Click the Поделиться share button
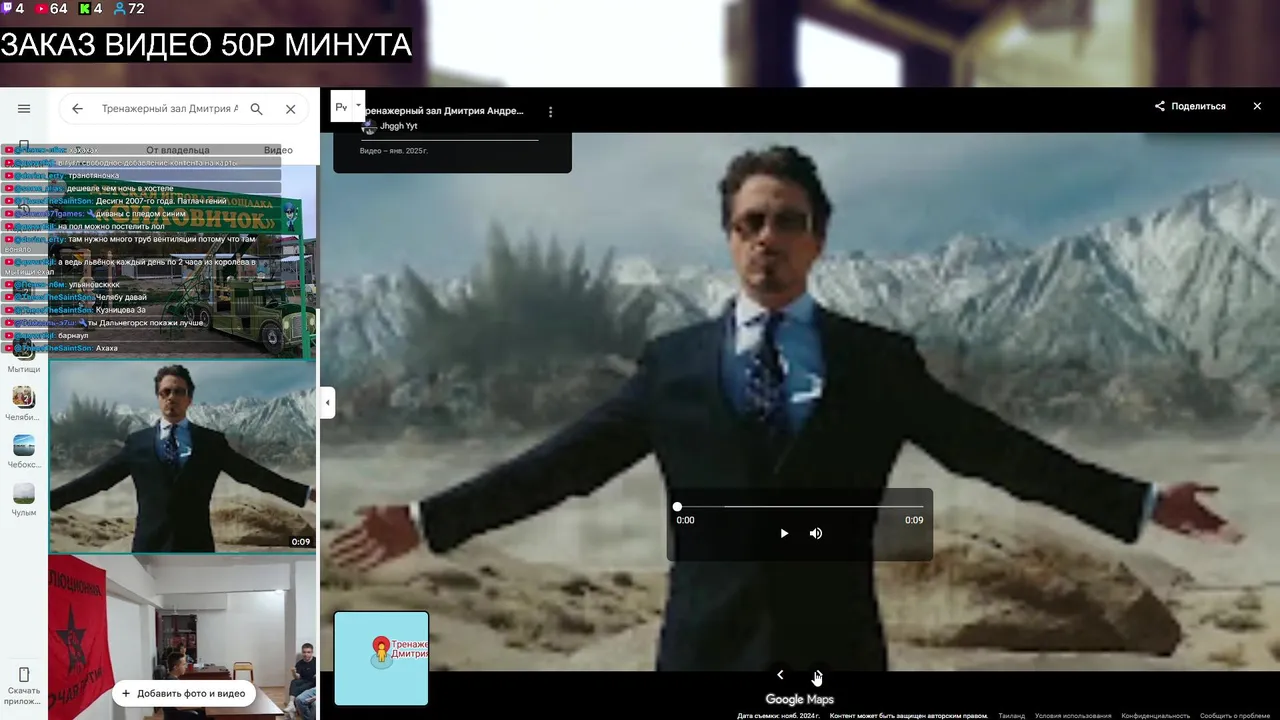Image resolution: width=1280 pixels, height=720 pixels. 1190,106
